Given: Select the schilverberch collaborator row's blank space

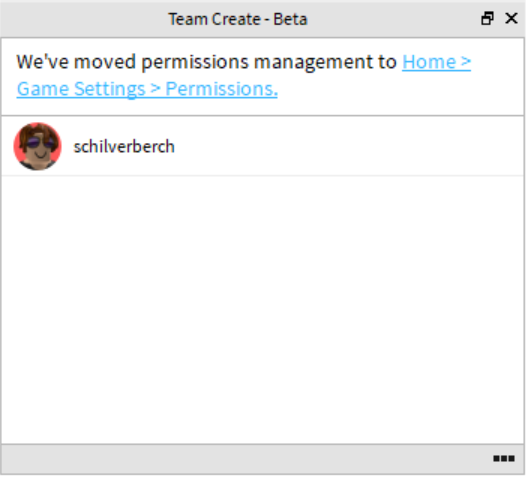Looking at the screenshot, I should coord(349,147).
